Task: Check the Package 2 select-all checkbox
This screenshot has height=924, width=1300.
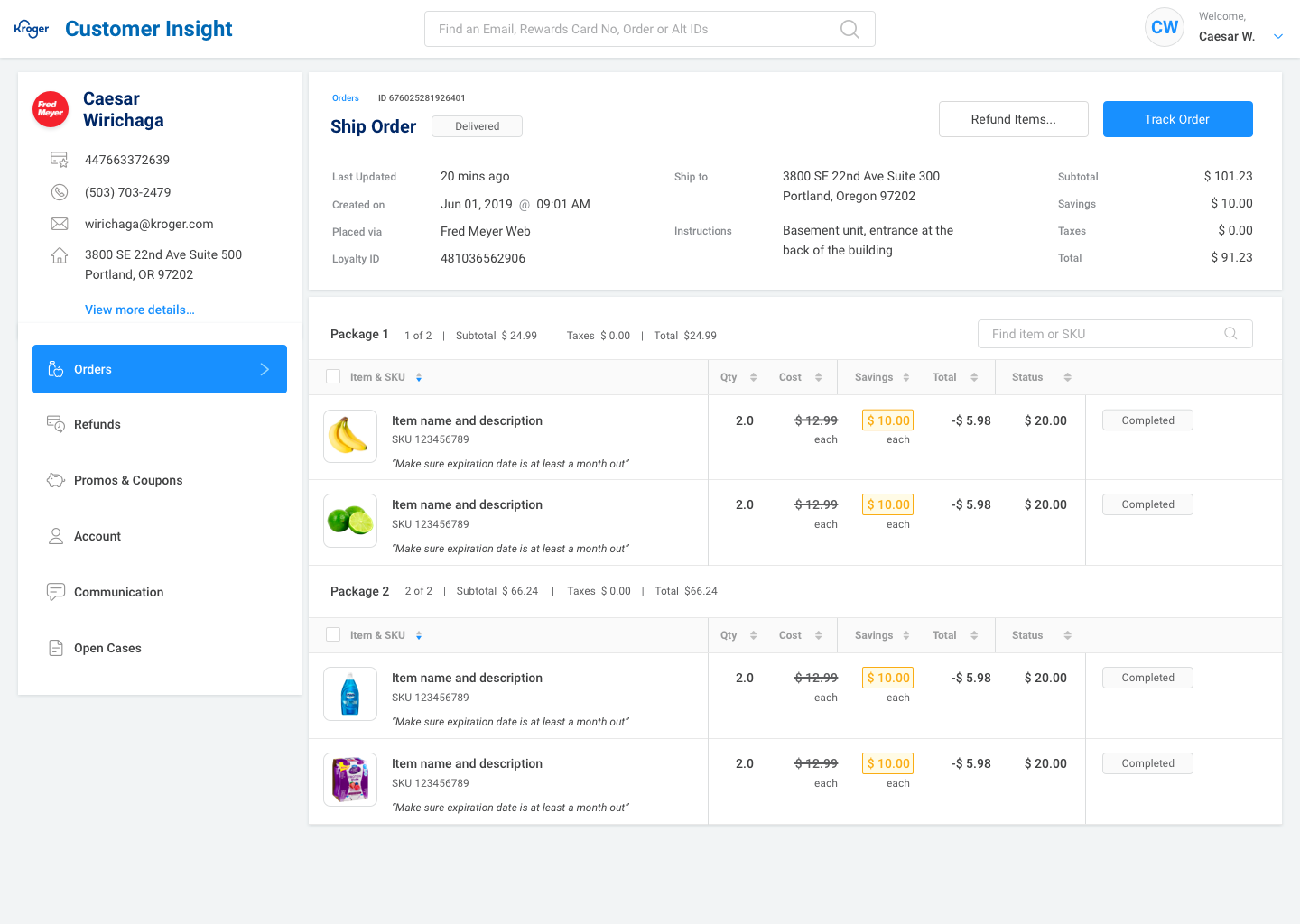Action: point(333,635)
